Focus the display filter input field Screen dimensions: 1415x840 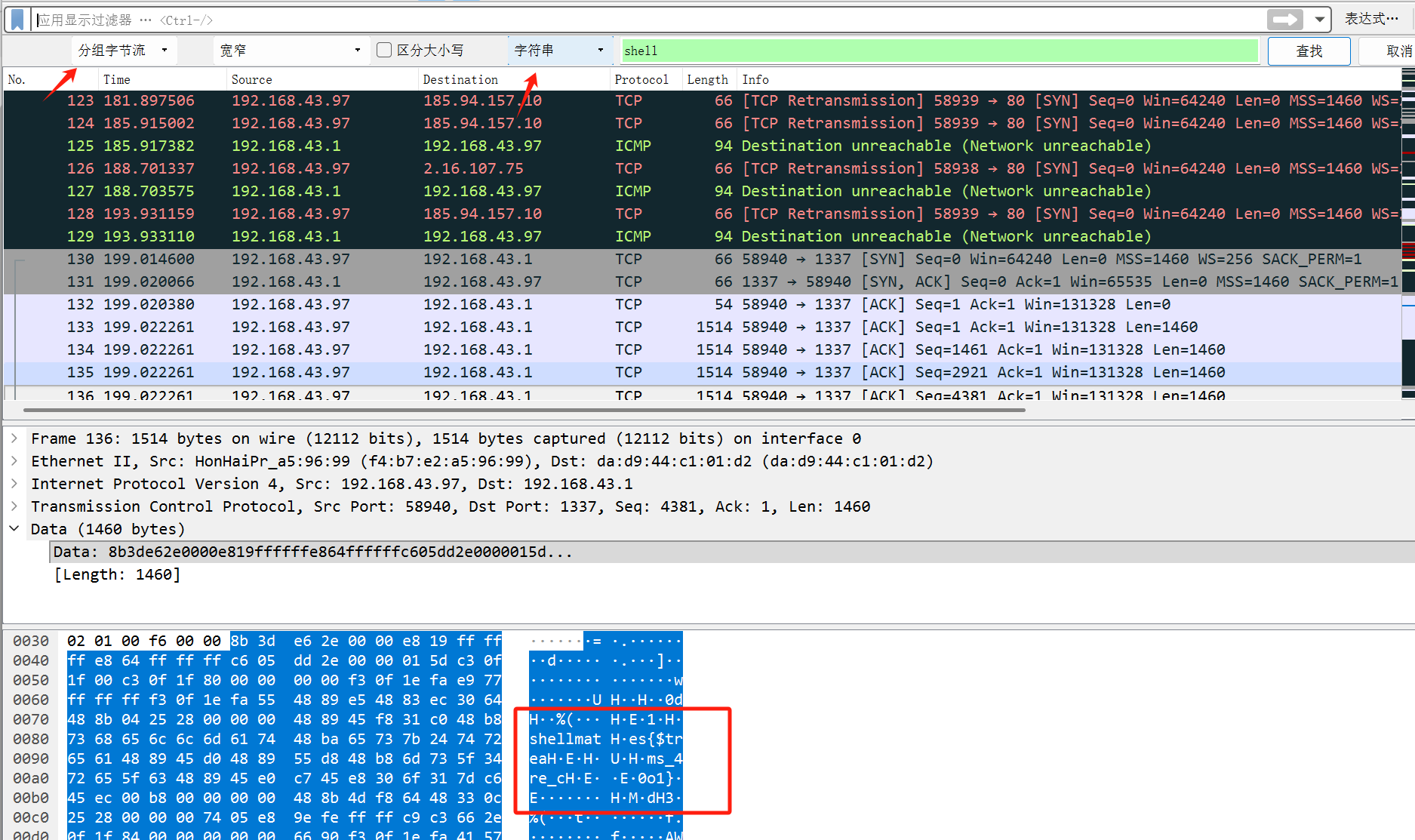point(649,20)
